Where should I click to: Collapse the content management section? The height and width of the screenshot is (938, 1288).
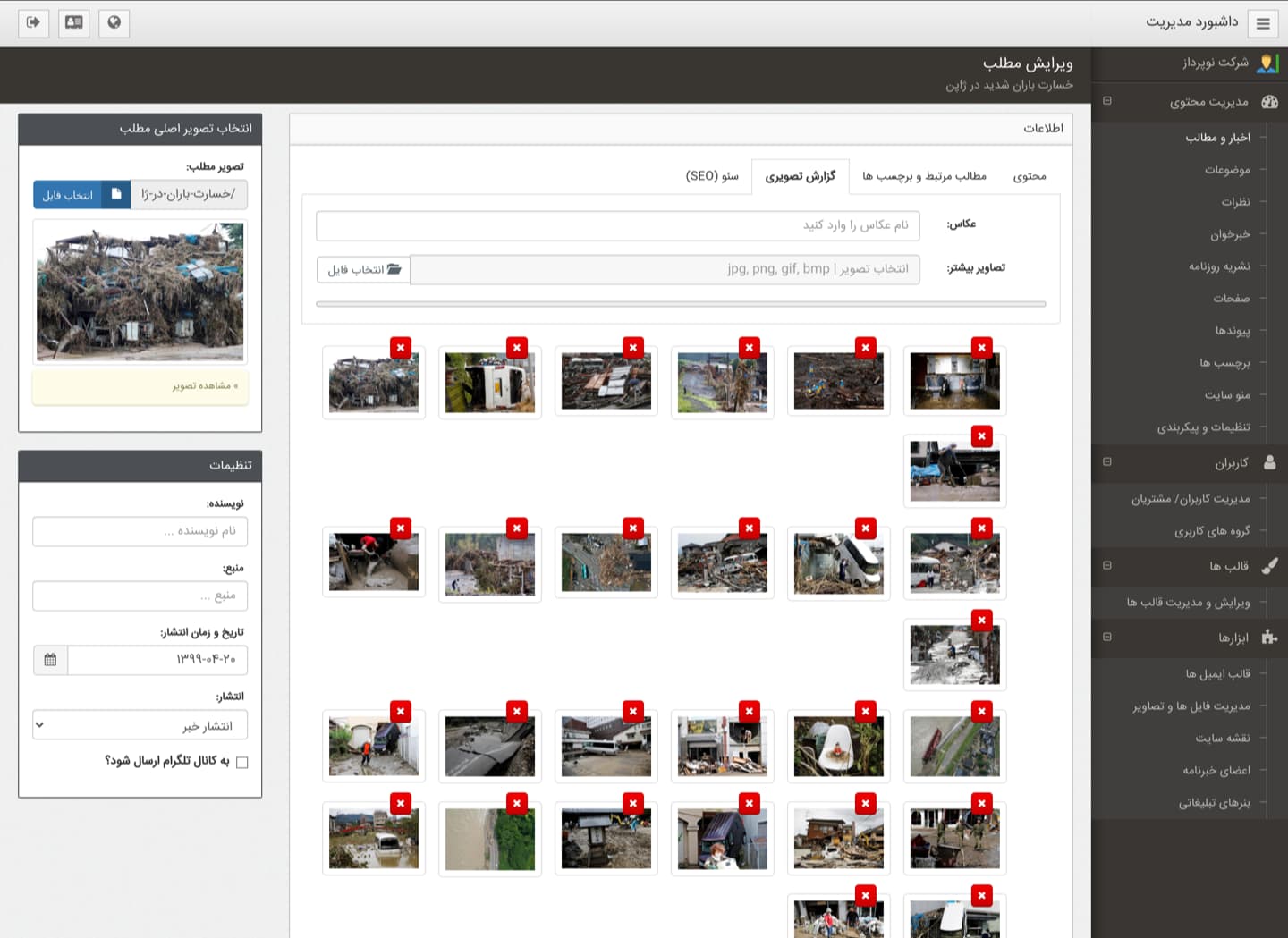(x=1107, y=101)
